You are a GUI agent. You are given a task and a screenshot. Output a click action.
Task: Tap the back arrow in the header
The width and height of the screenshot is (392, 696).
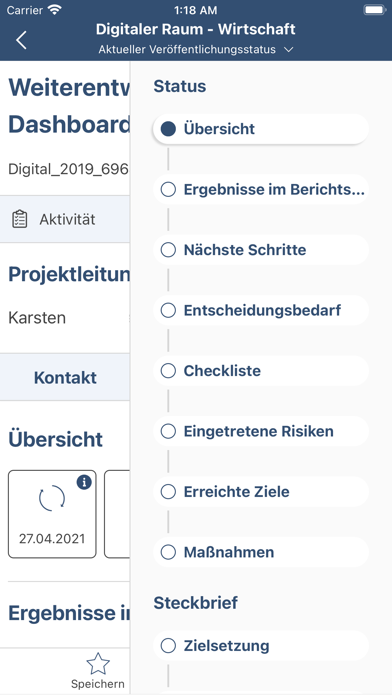coord(21,40)
